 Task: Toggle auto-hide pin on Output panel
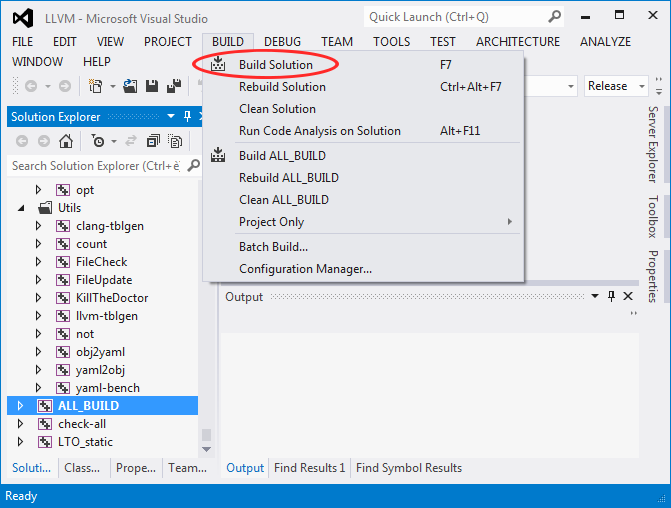(x=611, y=297)
